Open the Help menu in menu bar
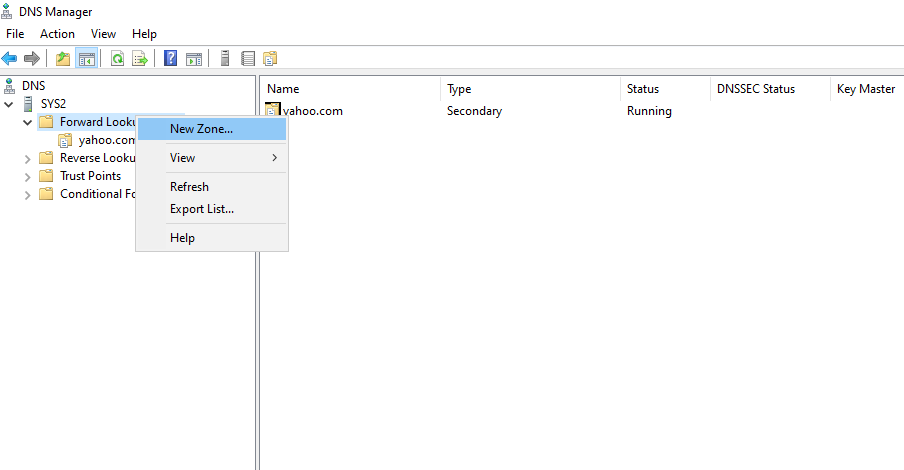 point(144,34)
